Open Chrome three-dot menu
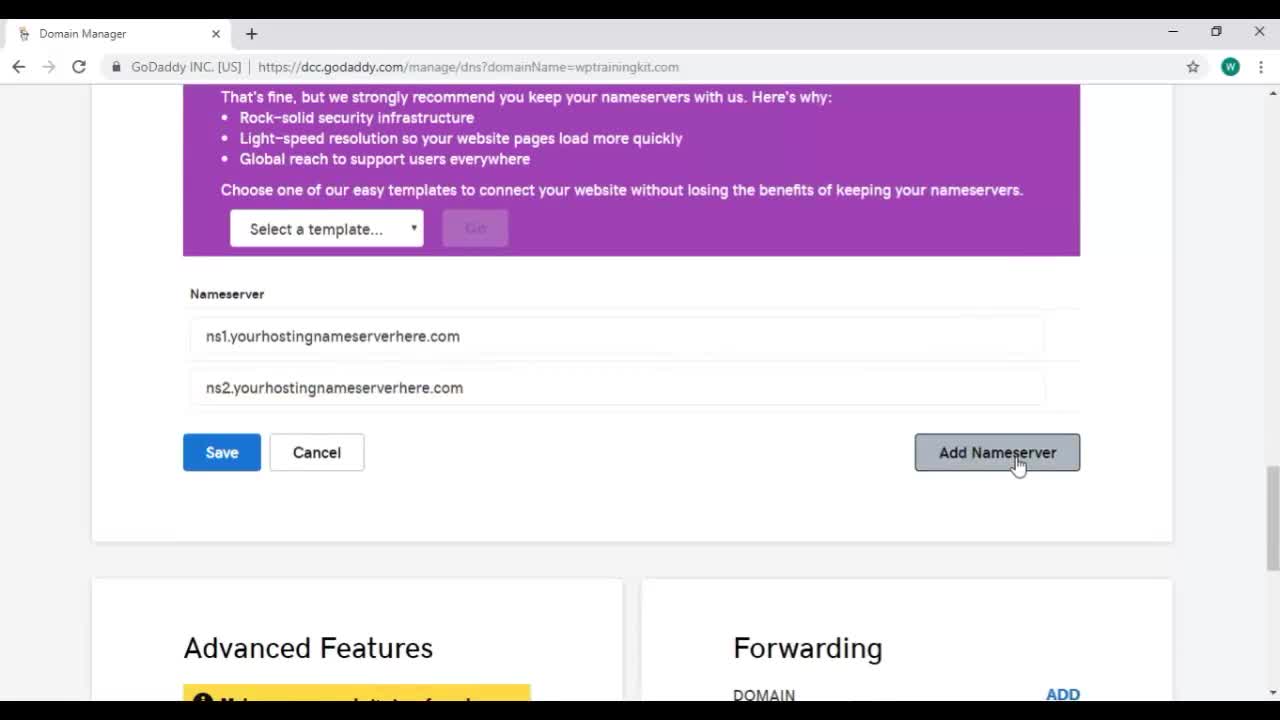1280x720 pixels. point(1261,67)
